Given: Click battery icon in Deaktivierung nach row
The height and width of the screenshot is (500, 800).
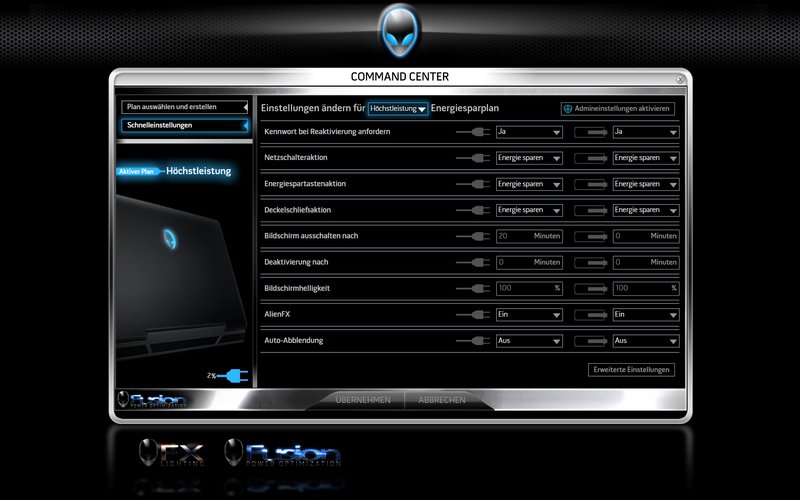Looking at the screenshot, I should (x=591, y=263).
